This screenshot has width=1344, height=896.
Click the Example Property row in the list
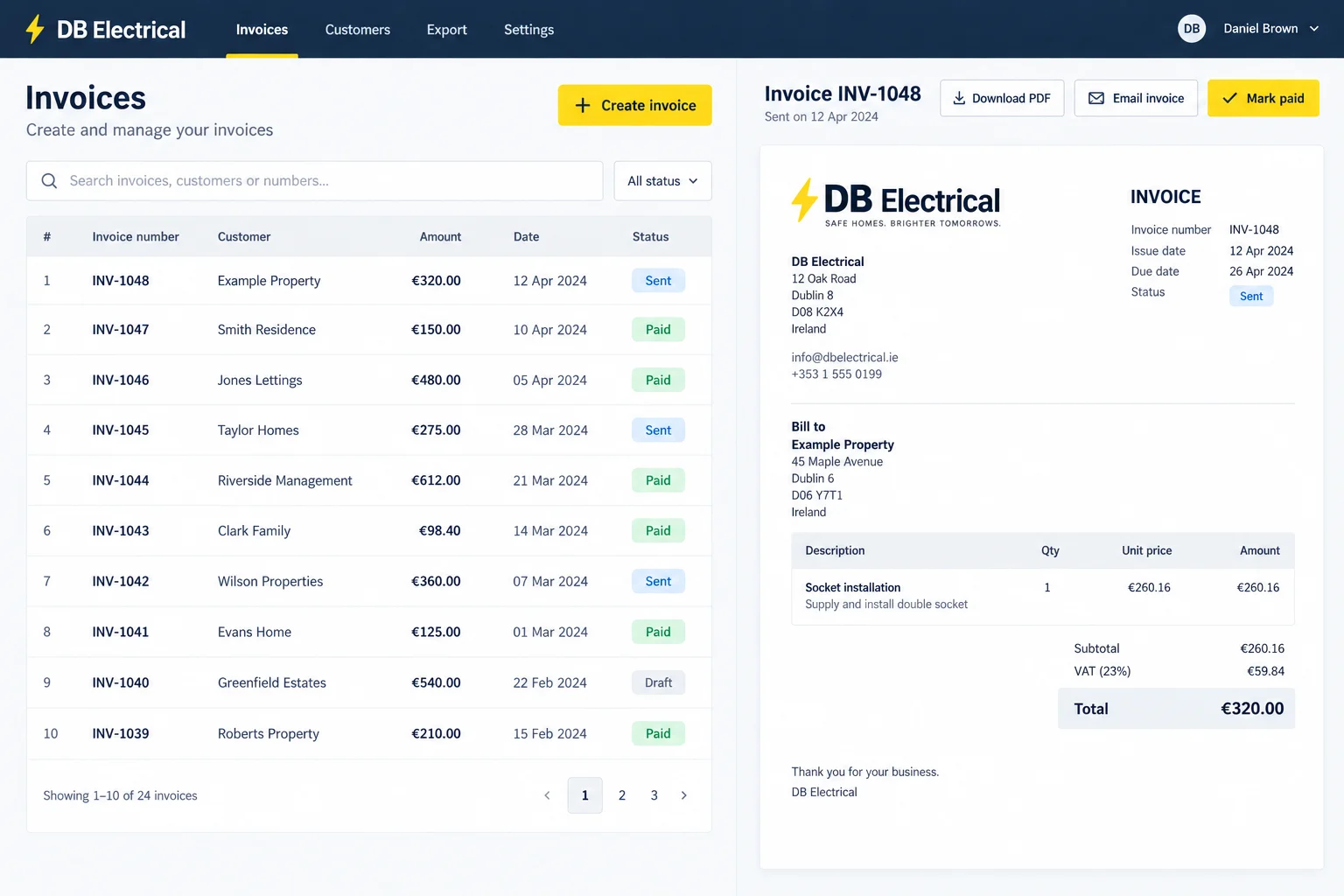click(x=369, y=281)
